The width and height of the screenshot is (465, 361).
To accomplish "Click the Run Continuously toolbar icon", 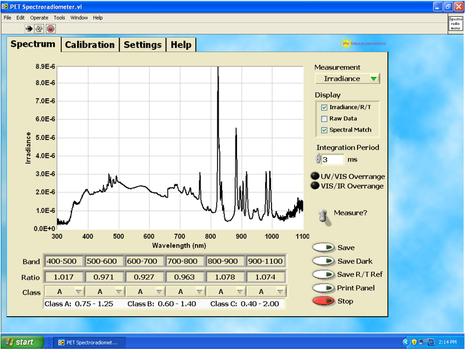I will click(x=39, y=29).
